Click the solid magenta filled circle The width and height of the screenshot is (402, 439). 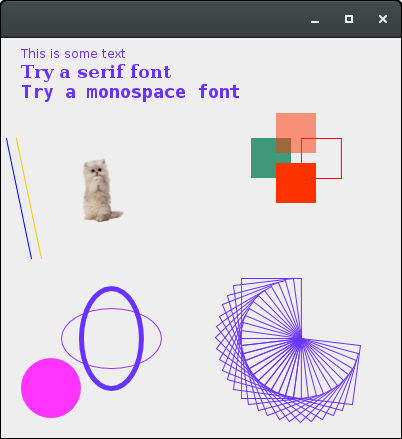click(51, 388)
